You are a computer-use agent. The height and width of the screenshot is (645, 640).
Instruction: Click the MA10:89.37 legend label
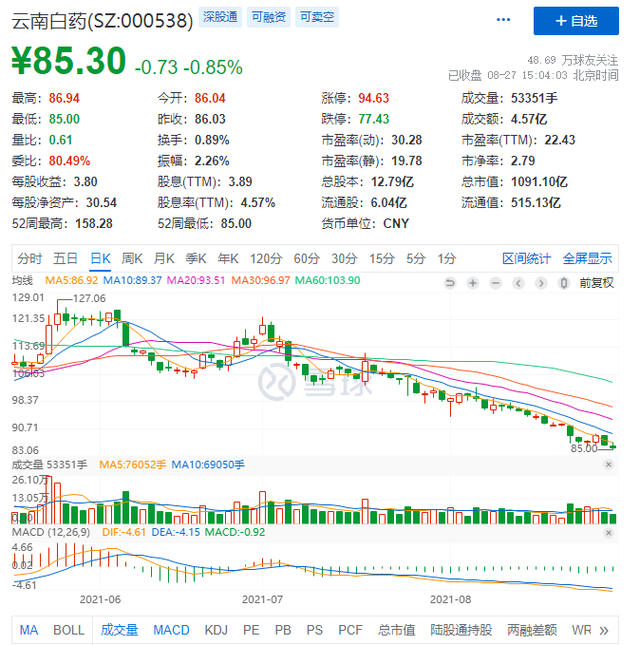point(132,281)
